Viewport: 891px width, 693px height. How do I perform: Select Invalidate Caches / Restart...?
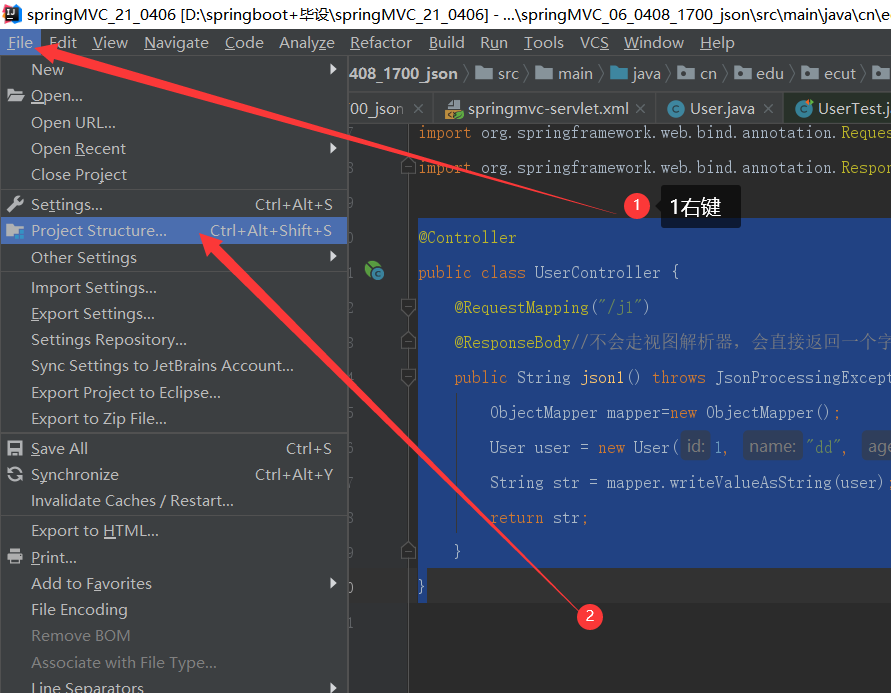pyautogui.click(x=174, y=500)
